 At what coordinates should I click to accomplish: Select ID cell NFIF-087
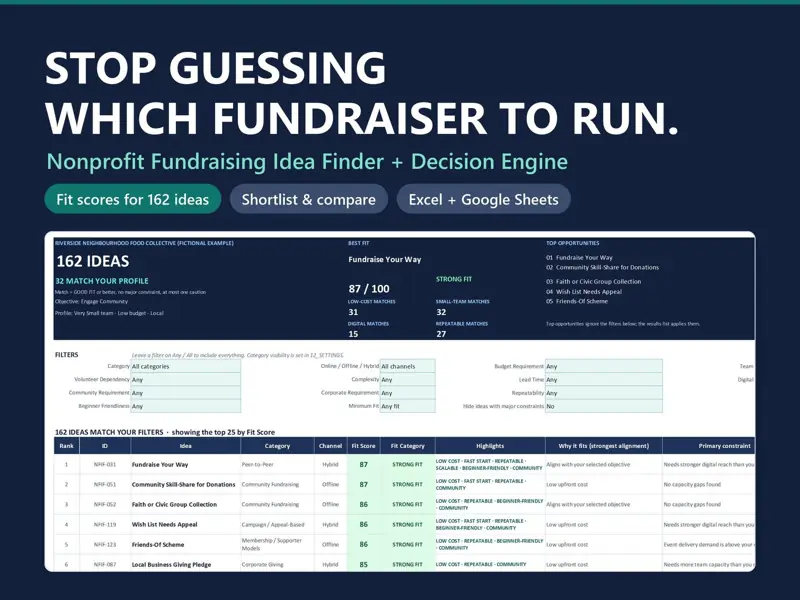(105, 564)
